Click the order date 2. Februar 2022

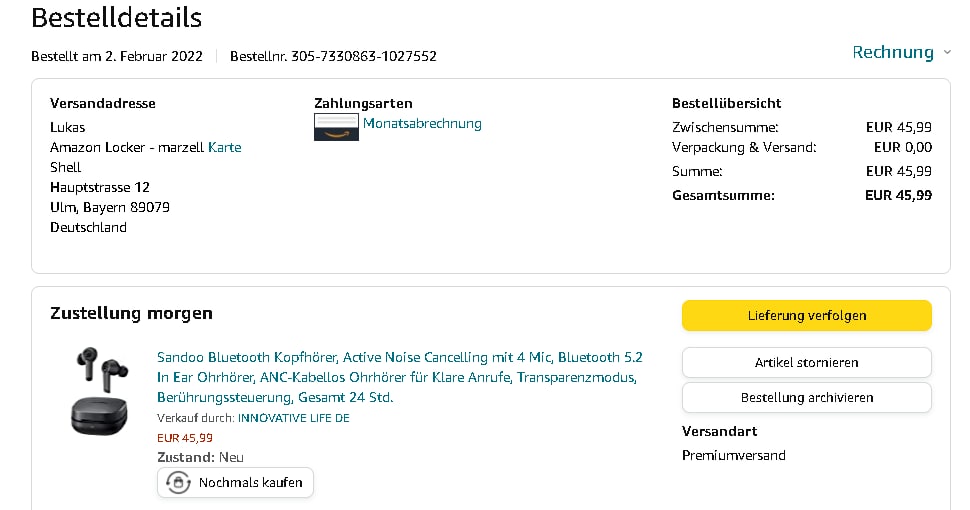tap(154, 56)
